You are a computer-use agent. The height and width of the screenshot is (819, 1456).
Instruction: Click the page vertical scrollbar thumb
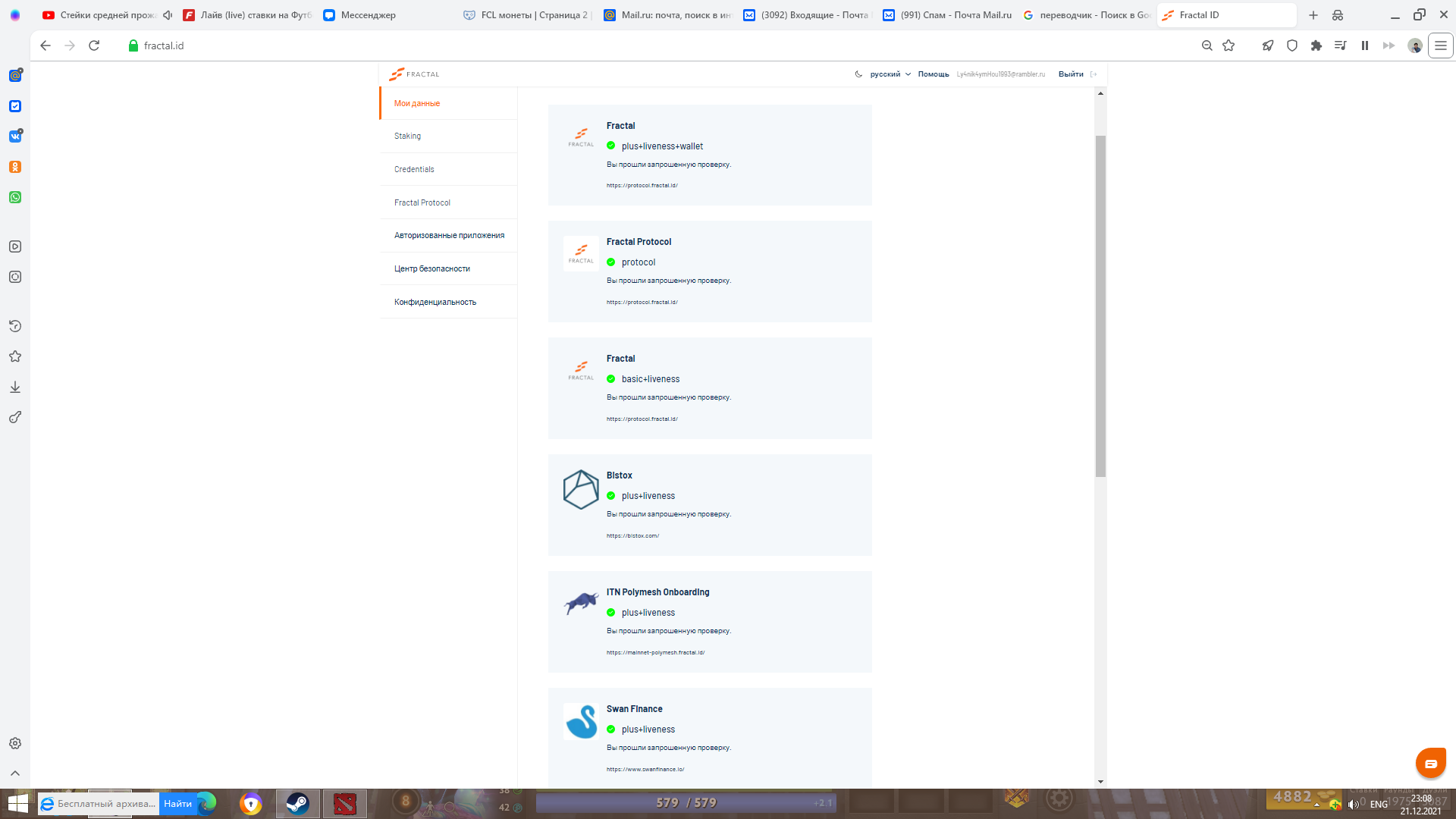tap(1101, 306)
